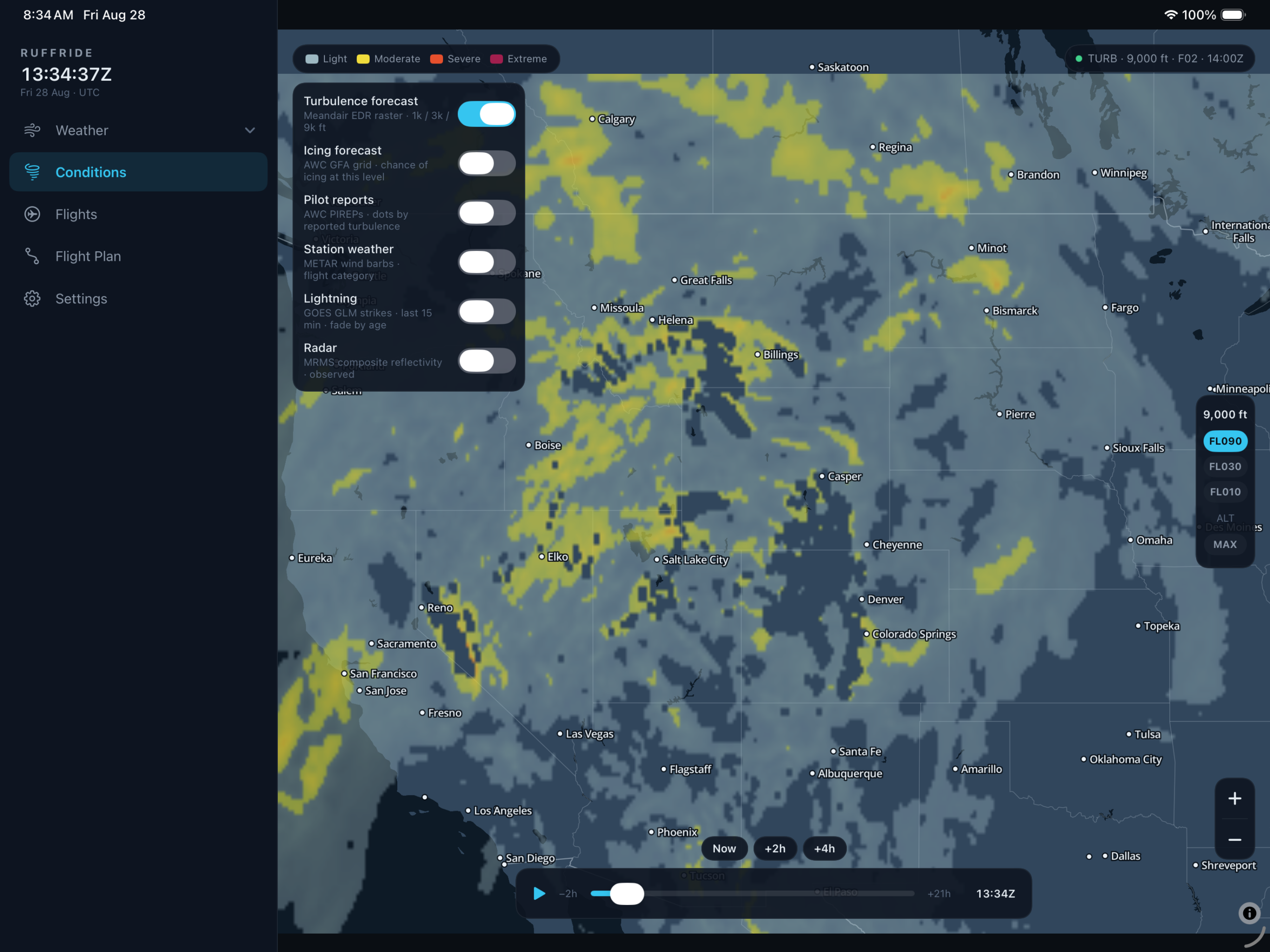Image resolution: width=1270 pixels, height=952 pixels.
Task: Open the Flight Plan section
Action: pyautogui.click(x=138, y=256)
